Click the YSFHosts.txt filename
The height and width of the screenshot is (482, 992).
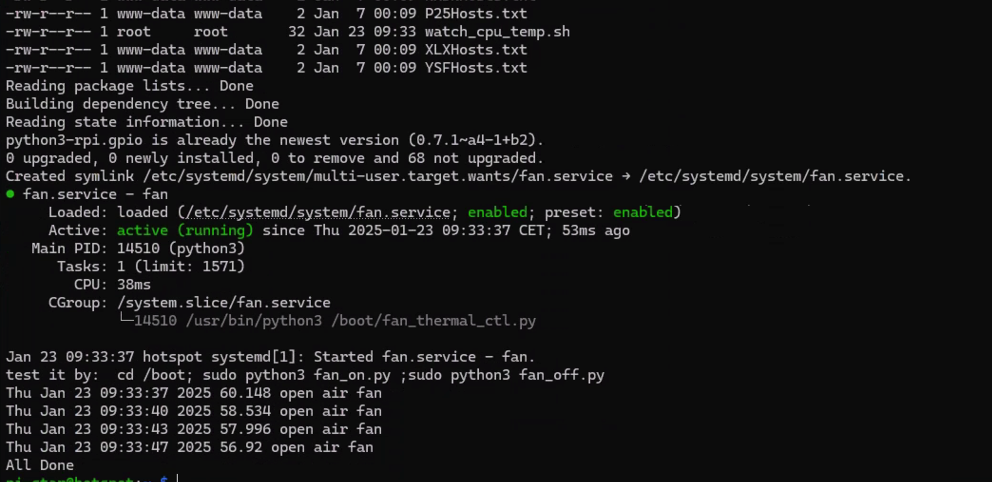pos(476,68)
